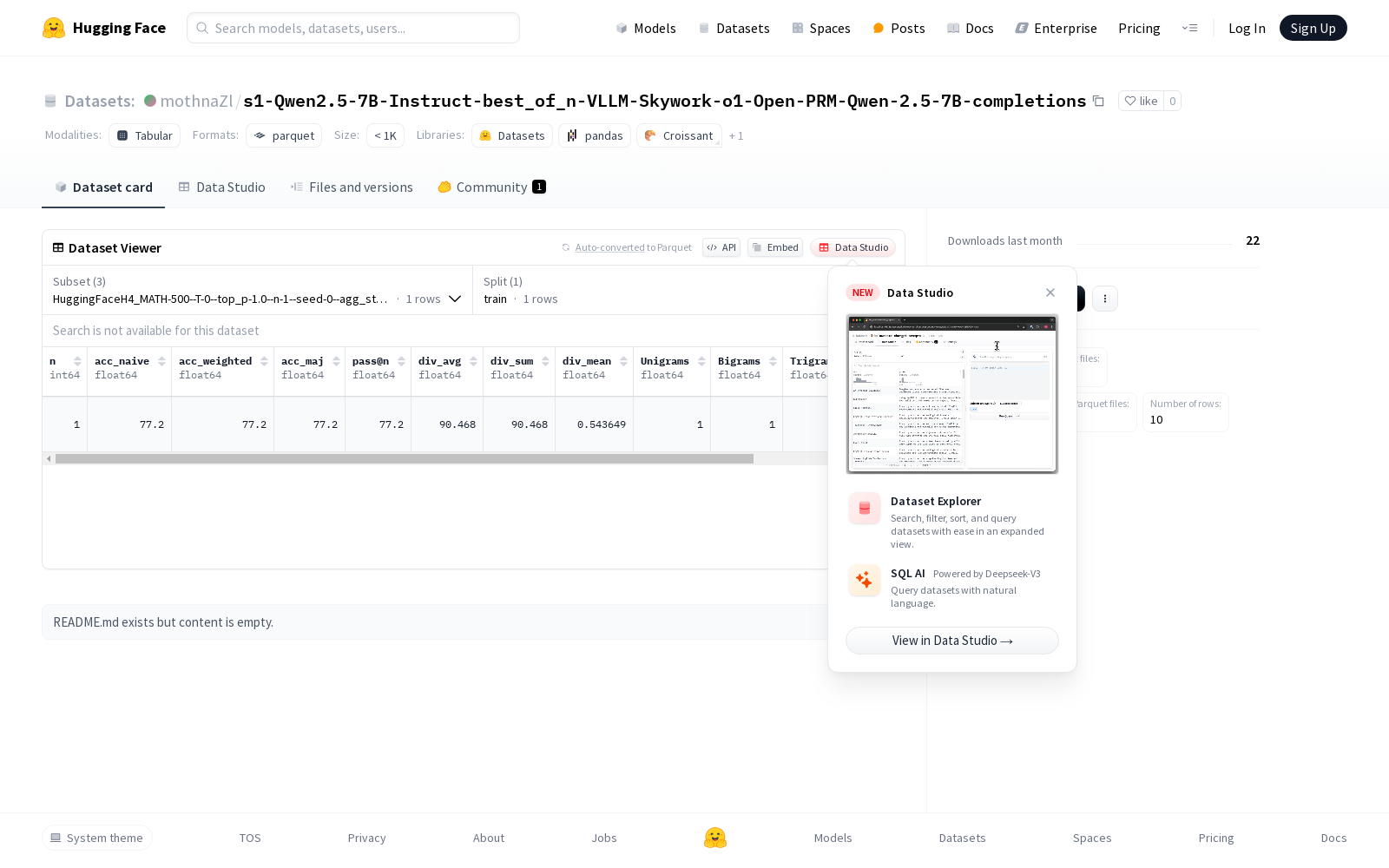Sort table by Bigrams column
Screen dimensions: 1389x868
[x=773, y=361]
